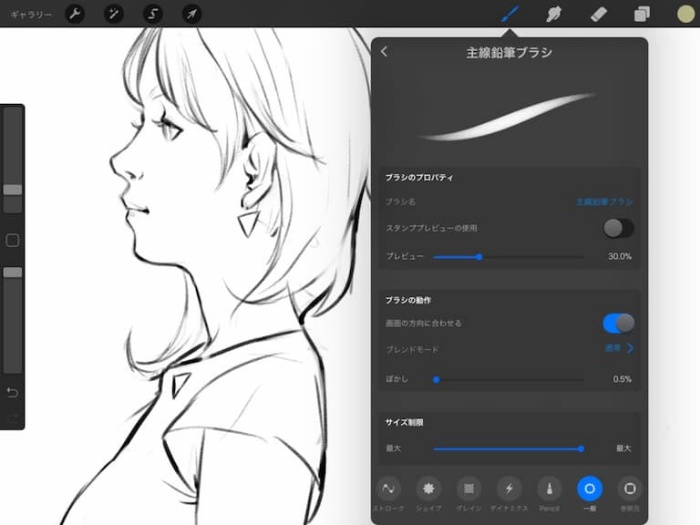The width and height of the screenshot is (700, 525).
Task: Open ギャラリー to return to gallery
Action: click(31, 15)
